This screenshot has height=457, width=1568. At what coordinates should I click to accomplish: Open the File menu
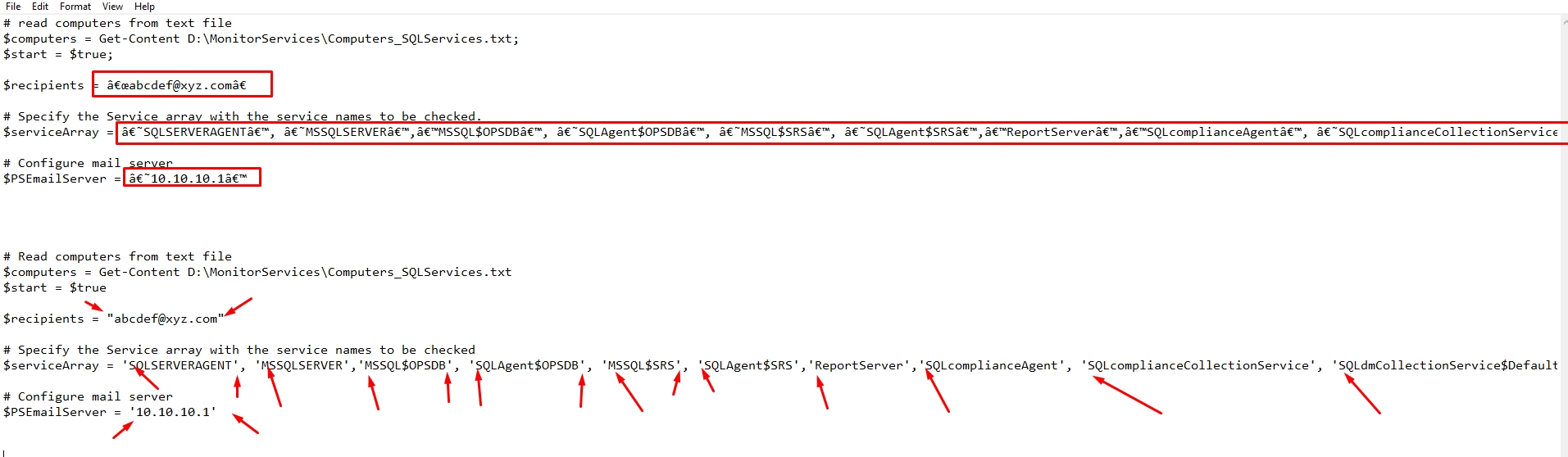pos(13,7)
